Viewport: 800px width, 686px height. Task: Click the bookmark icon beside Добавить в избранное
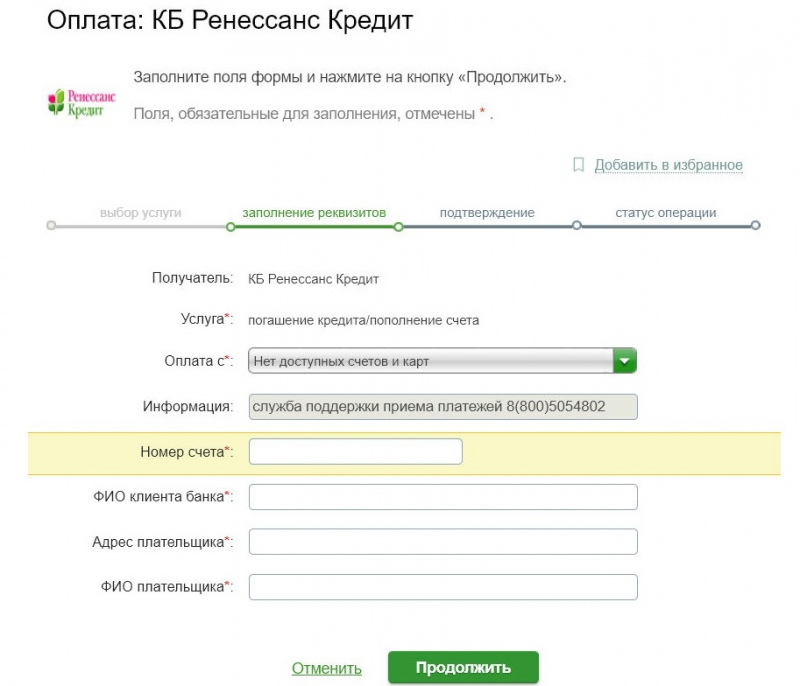coord(578,165)
